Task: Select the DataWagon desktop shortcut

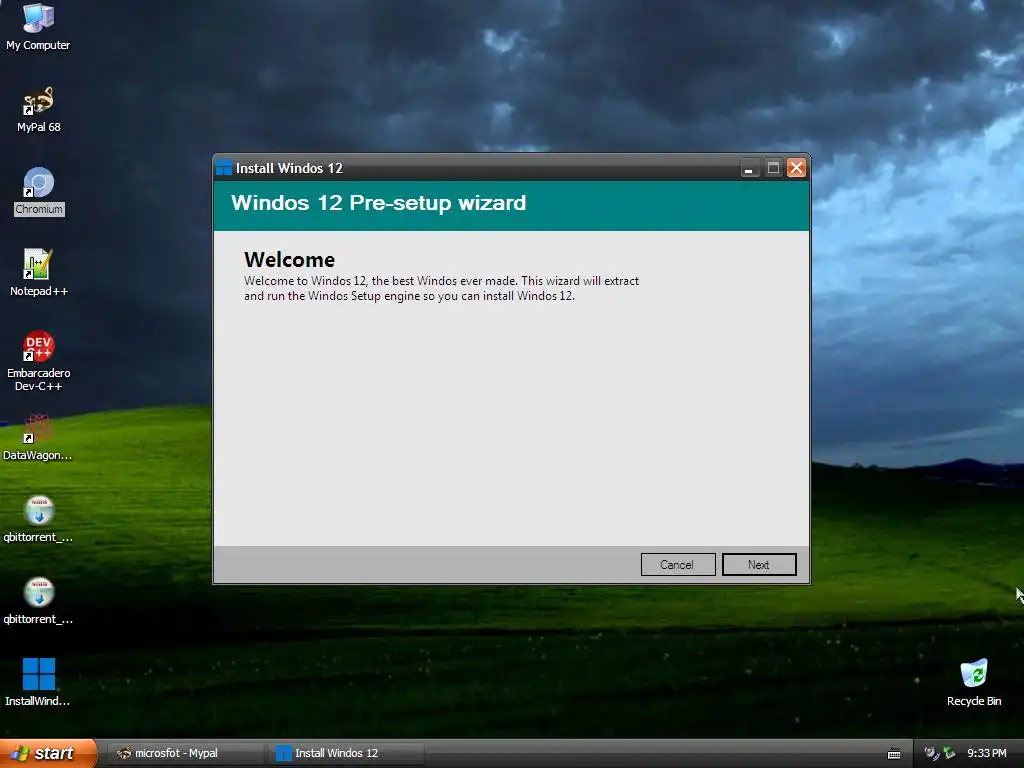Action: pos(37,437)
